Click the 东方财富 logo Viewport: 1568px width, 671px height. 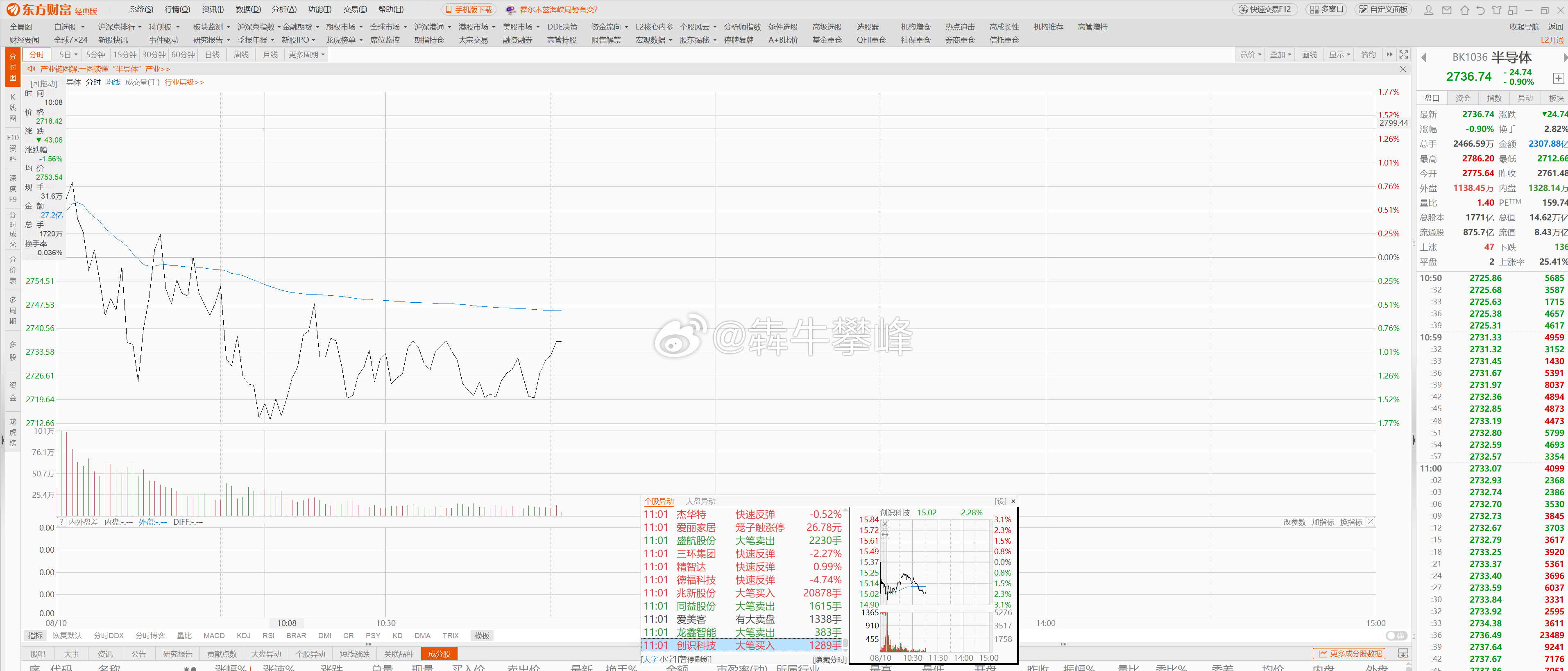(39, 10)
